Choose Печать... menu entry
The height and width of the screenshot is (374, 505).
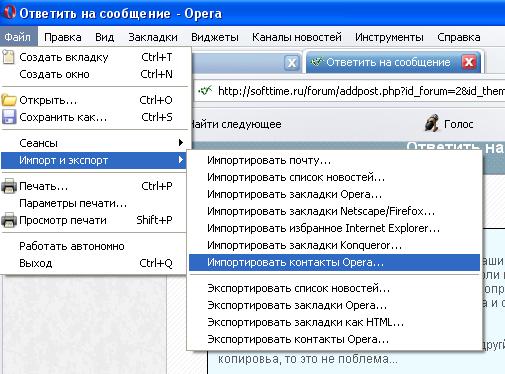point(95,186)
